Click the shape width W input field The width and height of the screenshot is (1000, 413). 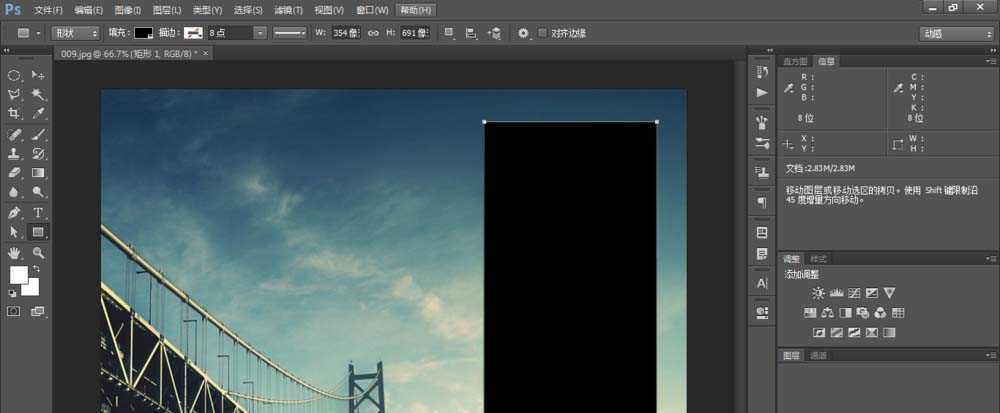click(x=346, y=33)
